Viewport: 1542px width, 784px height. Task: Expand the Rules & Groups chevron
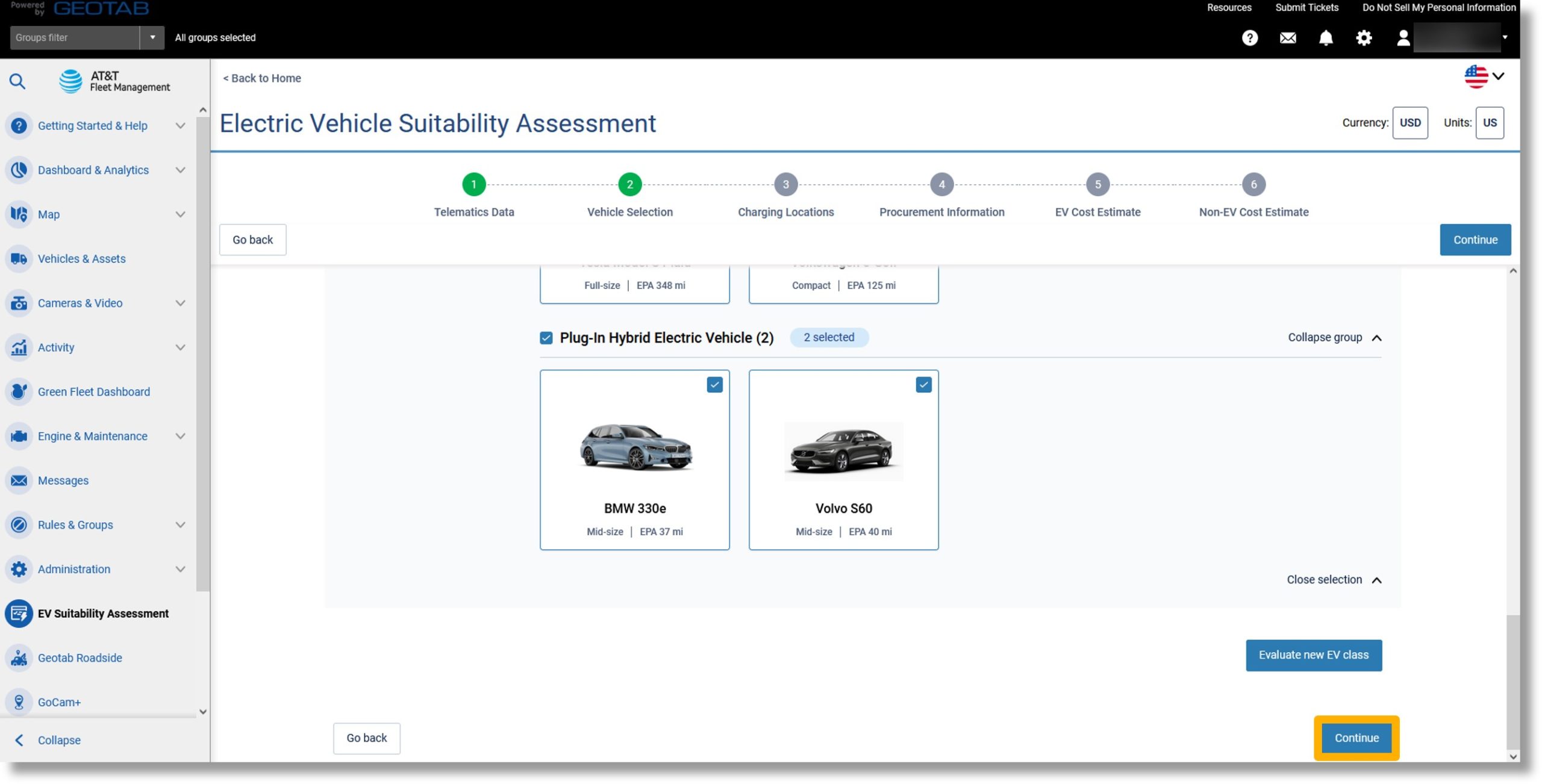(x=180, y=525)
